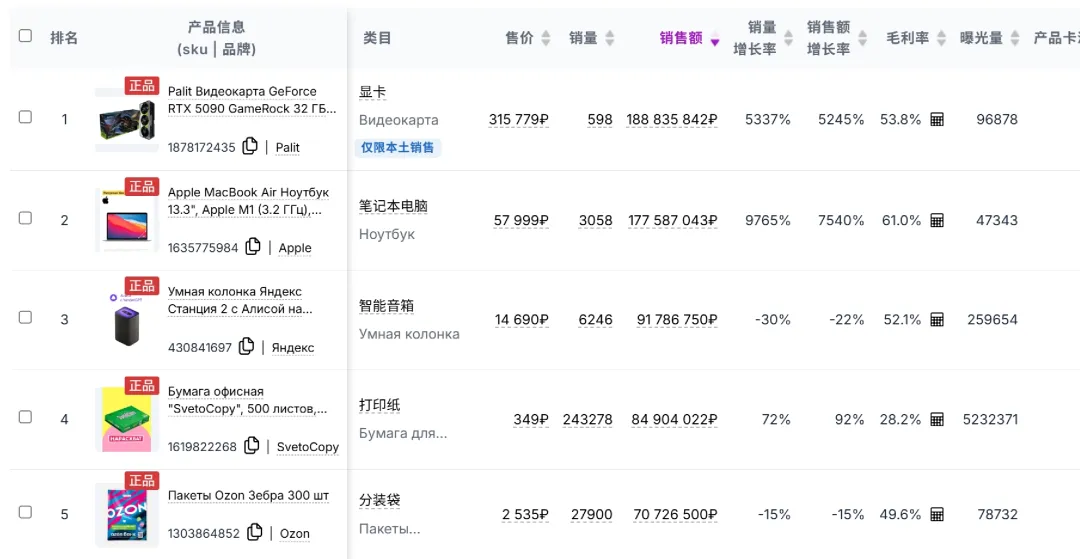Image resolution: width=1080 pixels, height=559 pixels.
Task: Sort by the 曝光量 column arrows
Action: [1015, 38]
